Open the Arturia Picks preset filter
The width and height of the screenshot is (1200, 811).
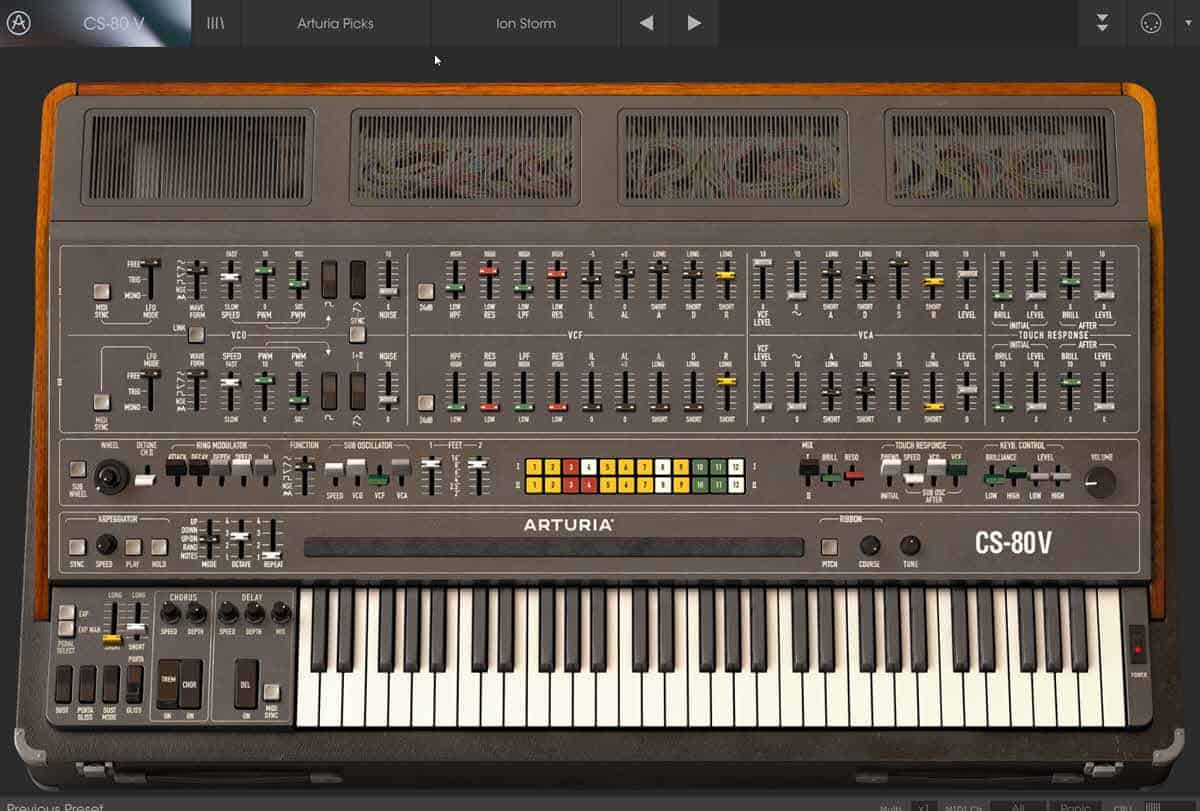(335, 23)
